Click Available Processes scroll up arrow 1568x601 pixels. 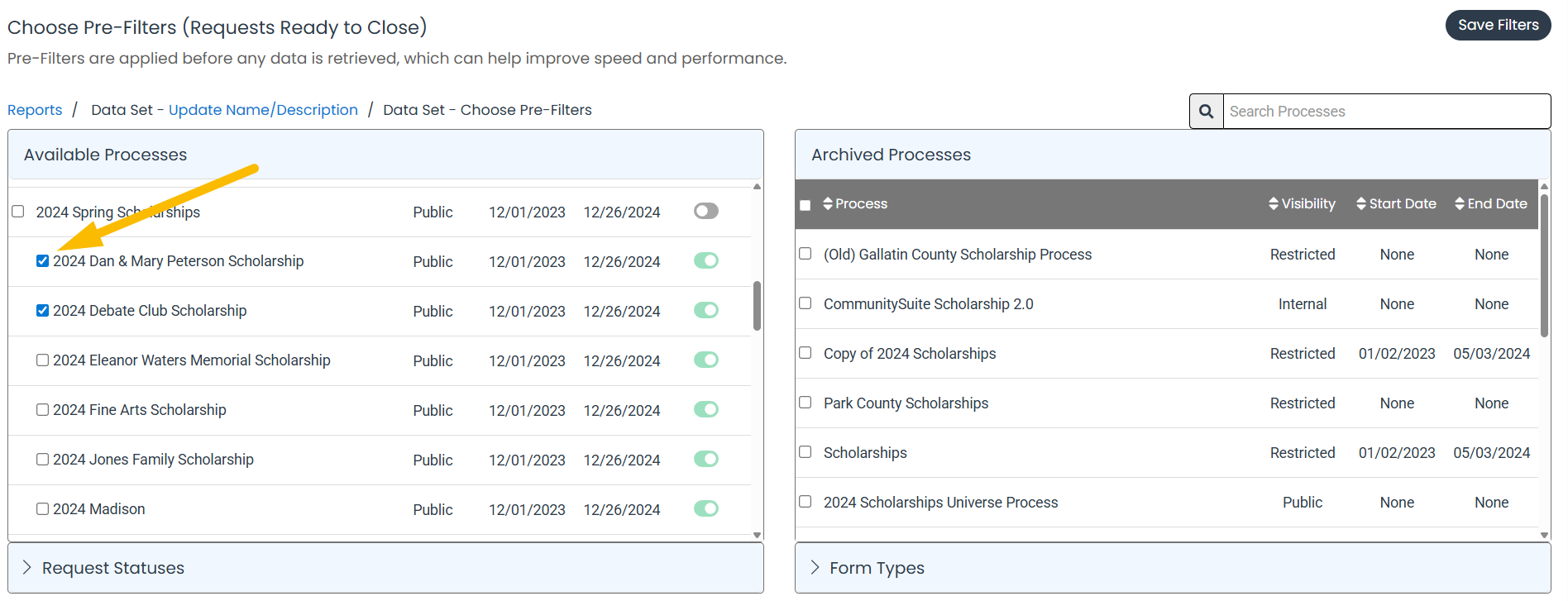[757, 187]
